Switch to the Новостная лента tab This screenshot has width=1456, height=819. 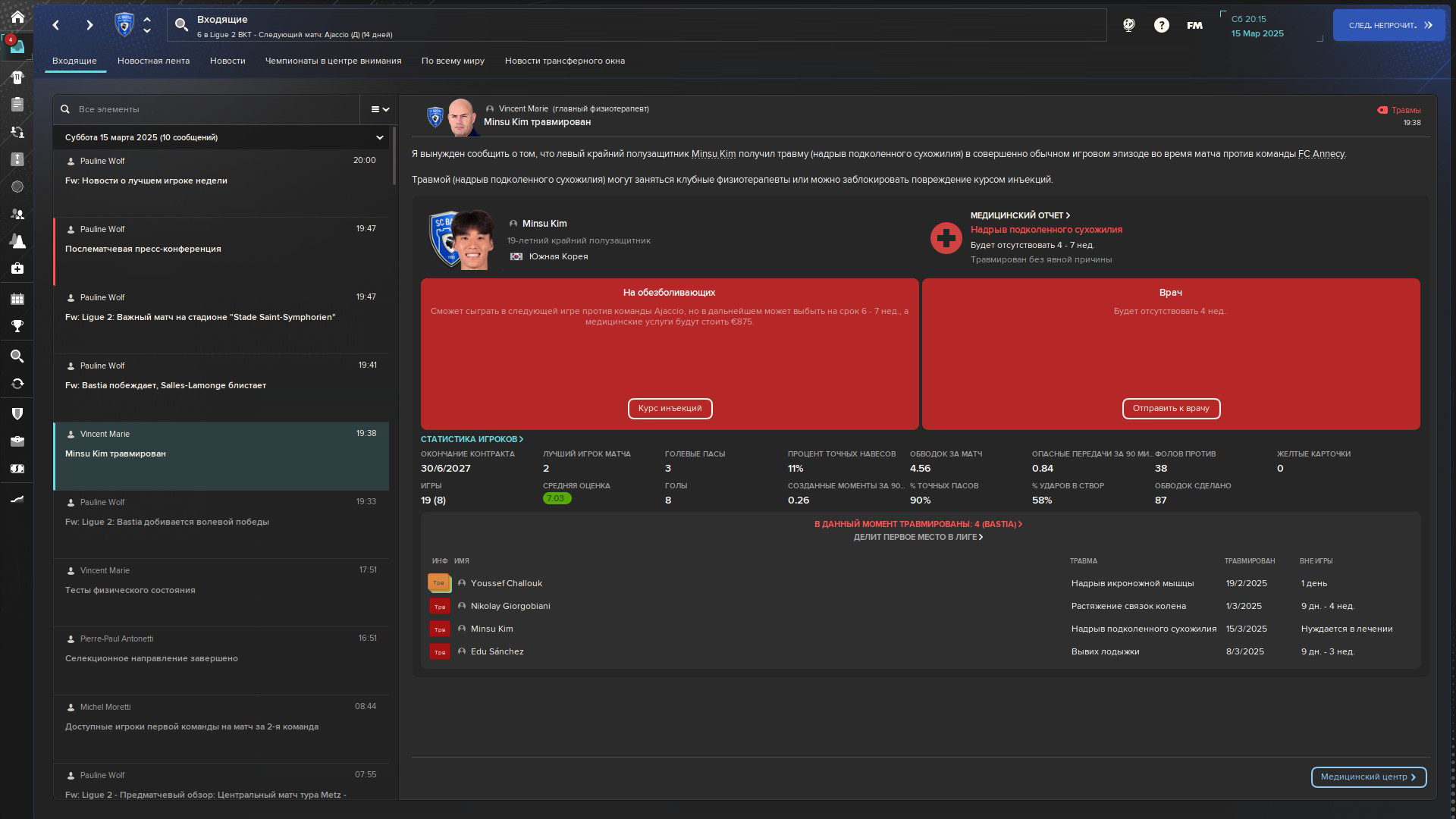153,61
